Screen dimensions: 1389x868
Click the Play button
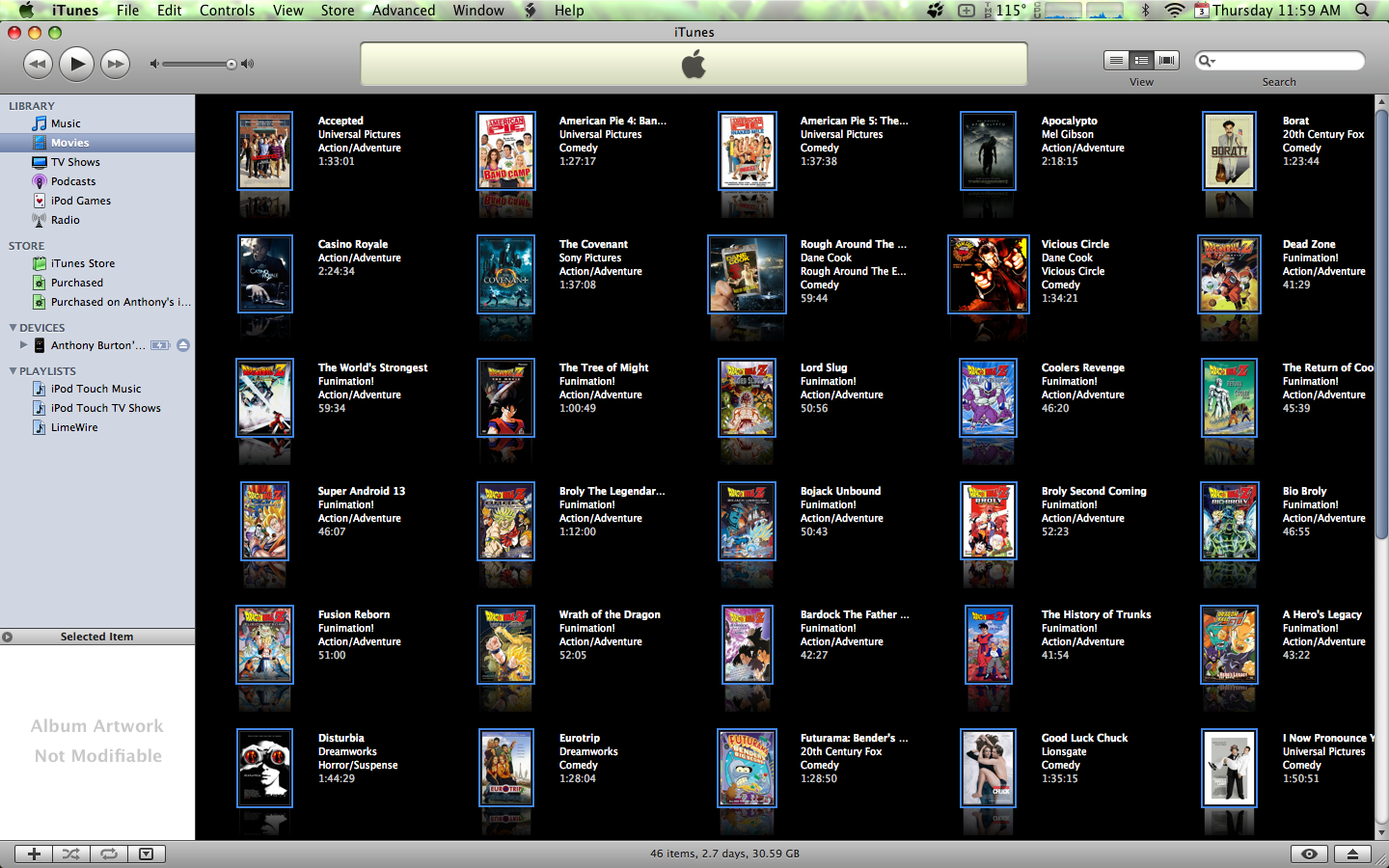tap(76, 65)
